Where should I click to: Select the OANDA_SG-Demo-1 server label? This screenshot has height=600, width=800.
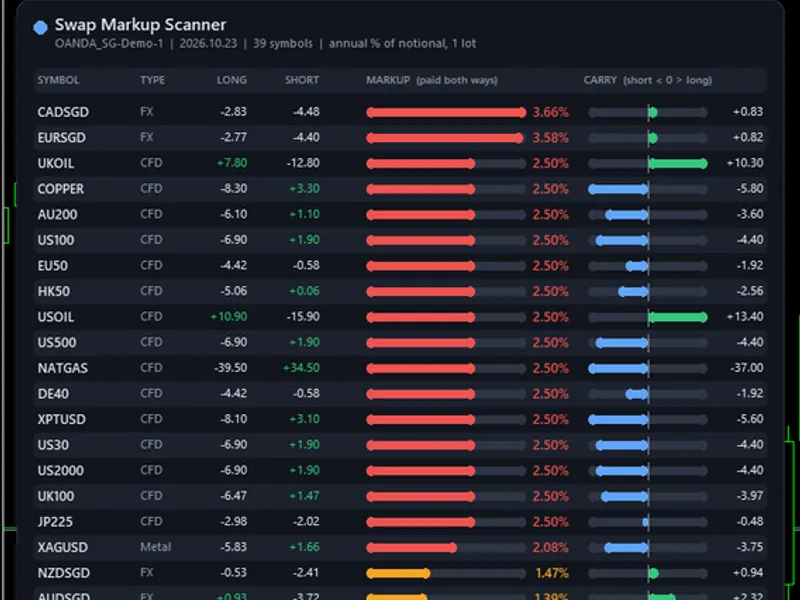click(x=109, y=43)
